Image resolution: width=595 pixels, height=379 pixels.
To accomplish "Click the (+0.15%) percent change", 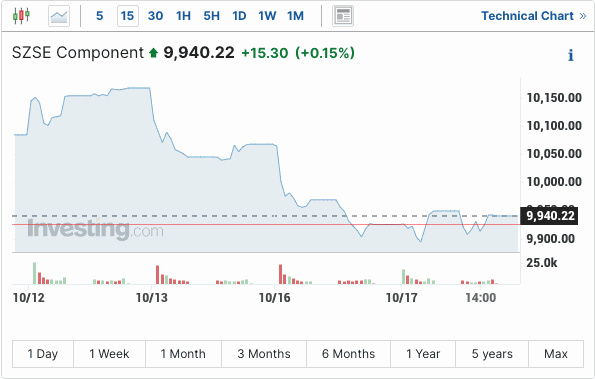I will 325,53.
